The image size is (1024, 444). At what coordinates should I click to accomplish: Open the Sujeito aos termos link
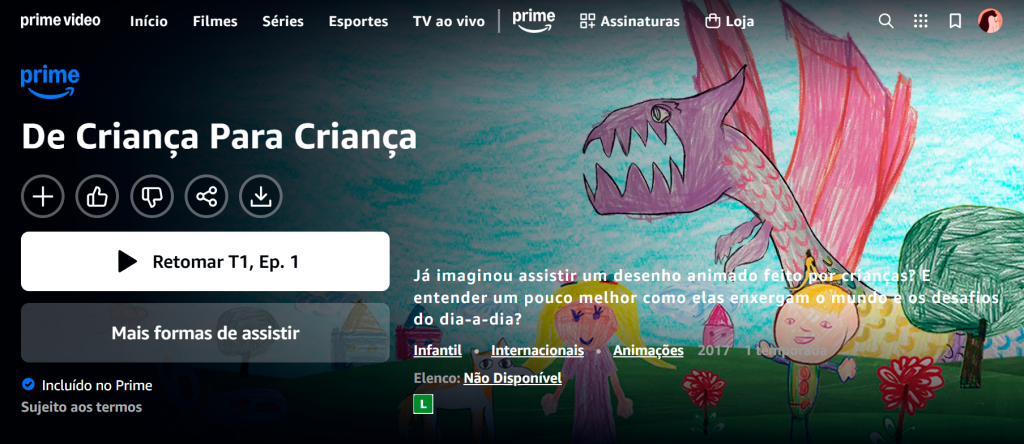tap(82, 407)
